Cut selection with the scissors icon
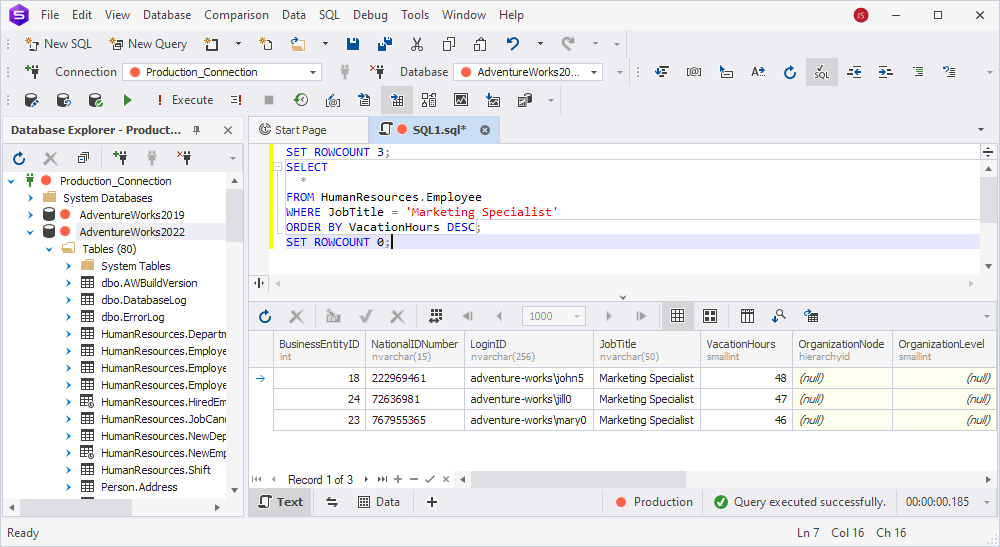Image resolution: width=1000 pixels, height=547 pixels. point(417,44)
